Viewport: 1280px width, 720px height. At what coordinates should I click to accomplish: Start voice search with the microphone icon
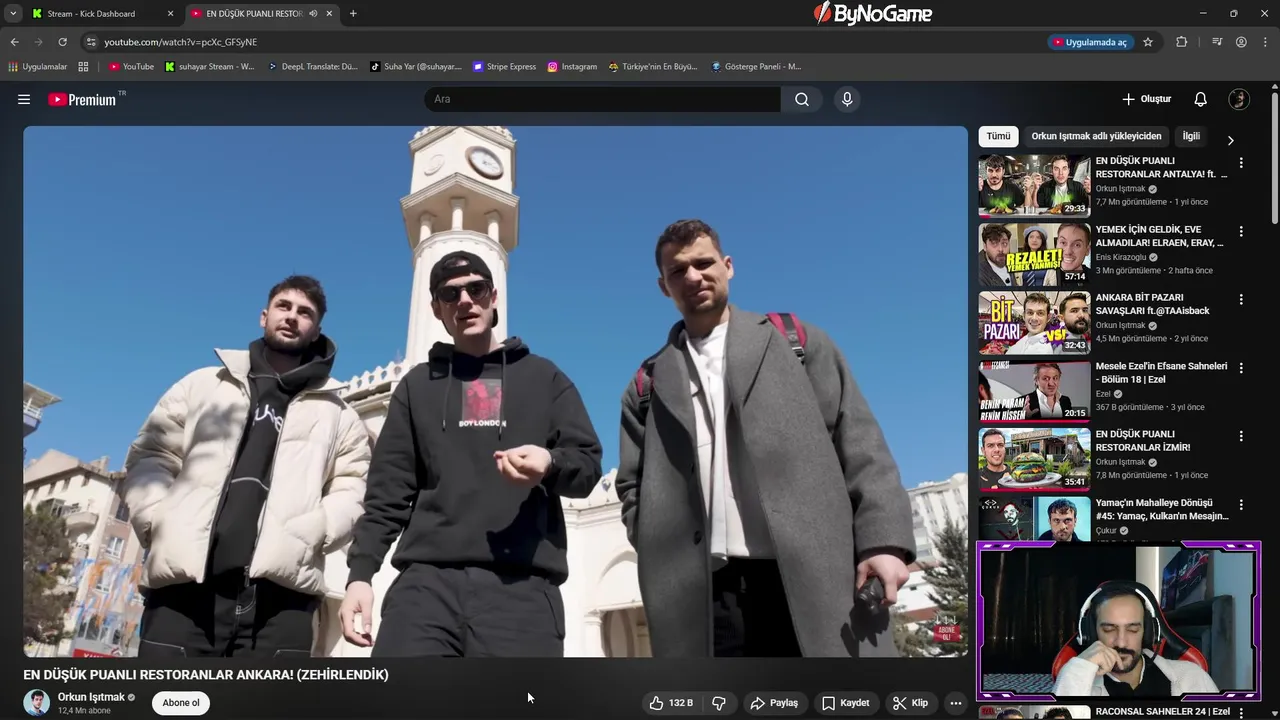tap(847, 99)
